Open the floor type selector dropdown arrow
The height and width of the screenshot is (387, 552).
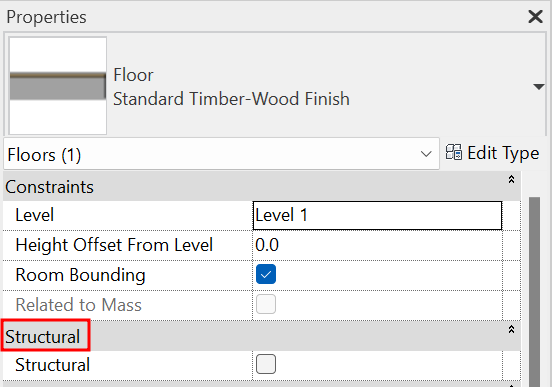[x=539, y=87]
